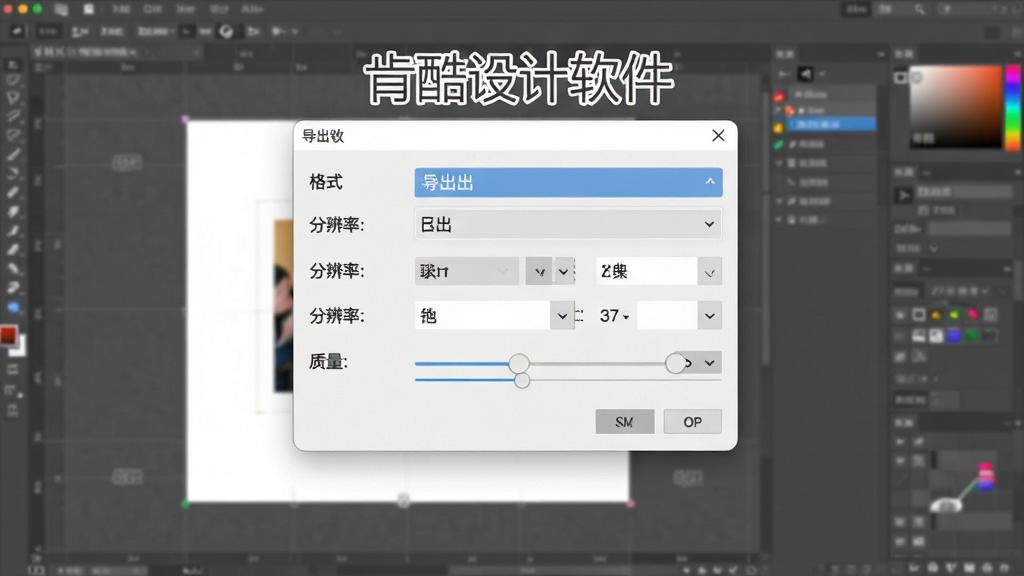Click the white square outline swatch icon
Viewport: 1024px width, 576px height.
(x=918, y=315)
